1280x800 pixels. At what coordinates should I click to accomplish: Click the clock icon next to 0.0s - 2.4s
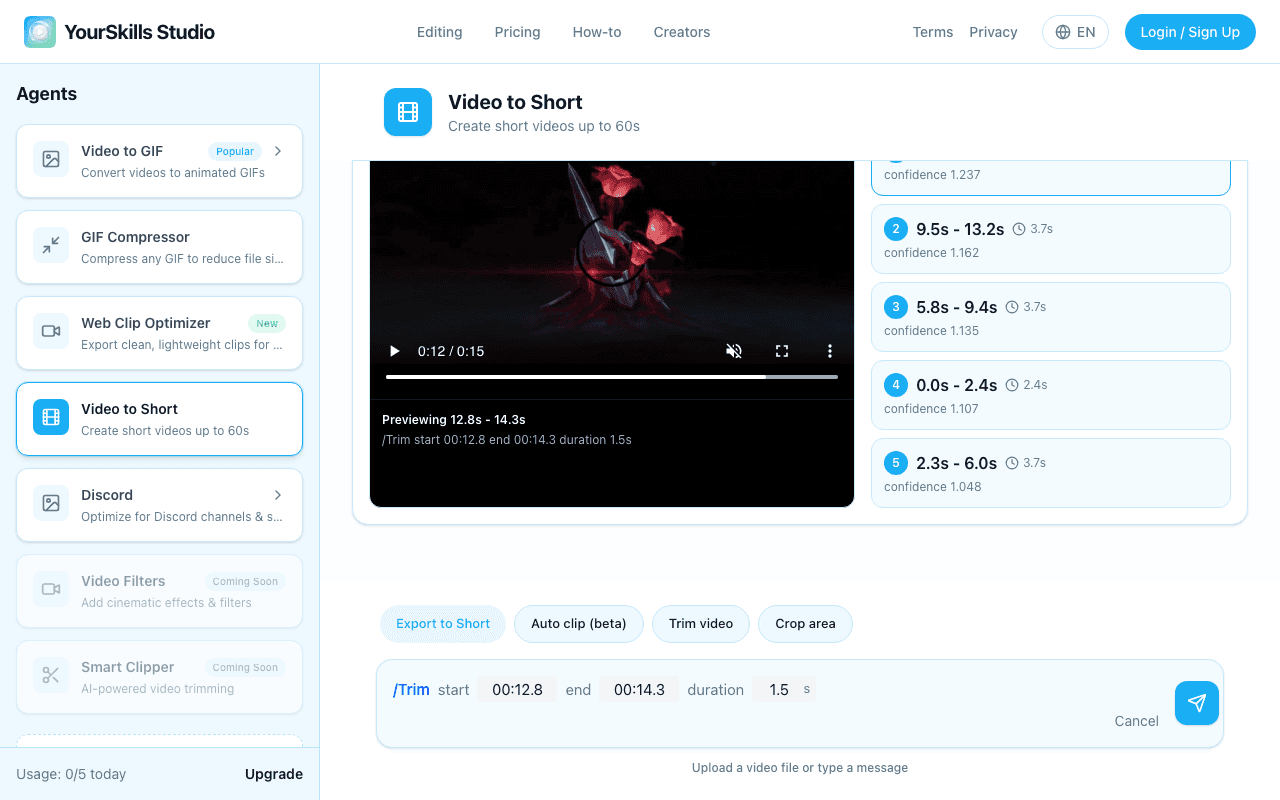point(1012,385)
